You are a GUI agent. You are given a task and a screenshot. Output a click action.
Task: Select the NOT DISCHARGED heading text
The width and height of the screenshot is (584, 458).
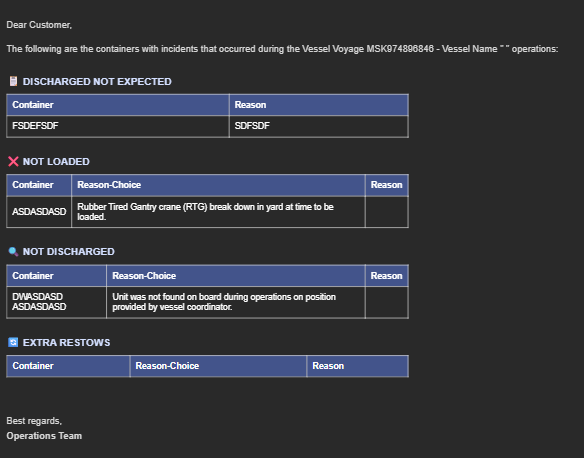coord(69,252)
